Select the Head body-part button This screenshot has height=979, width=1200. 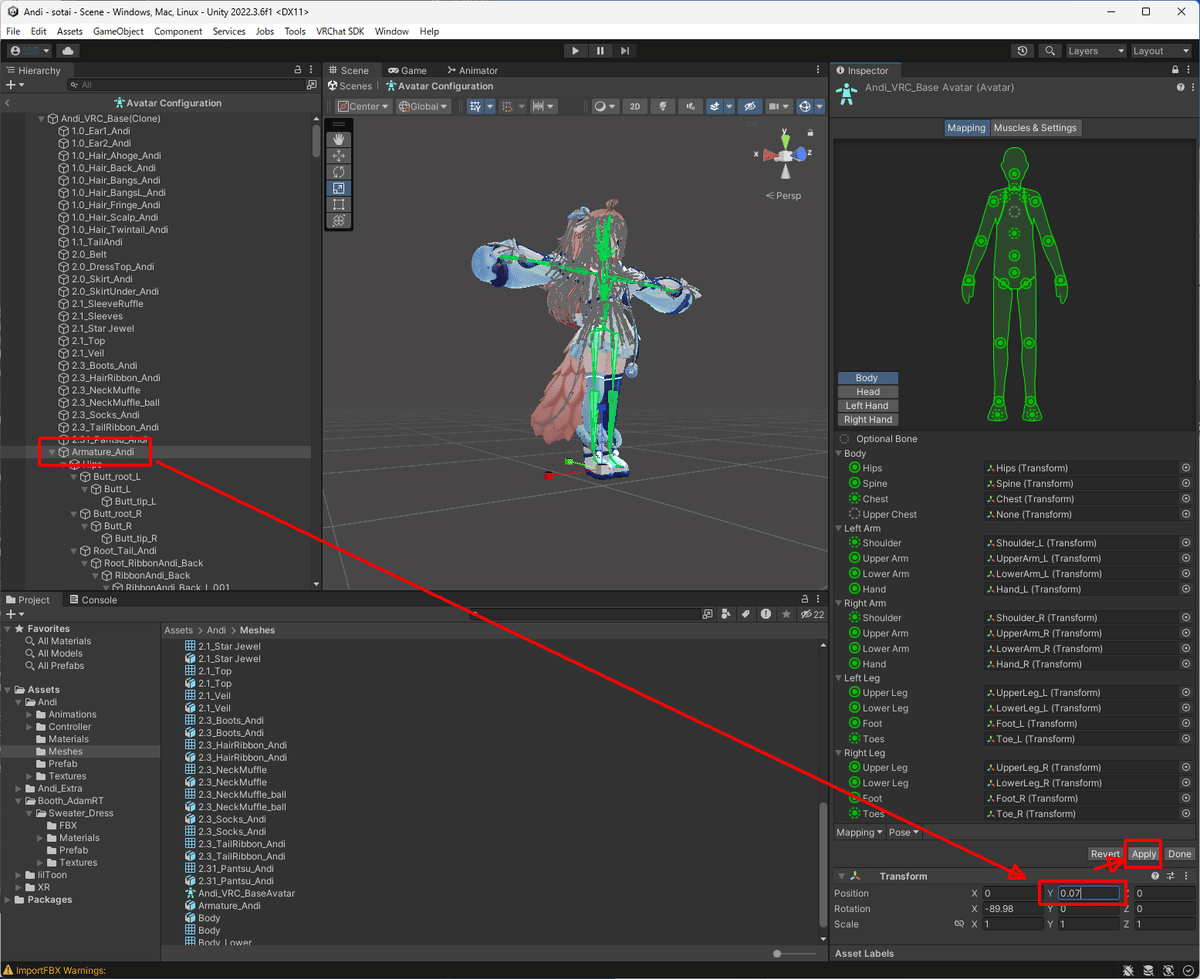coord(868,392)
